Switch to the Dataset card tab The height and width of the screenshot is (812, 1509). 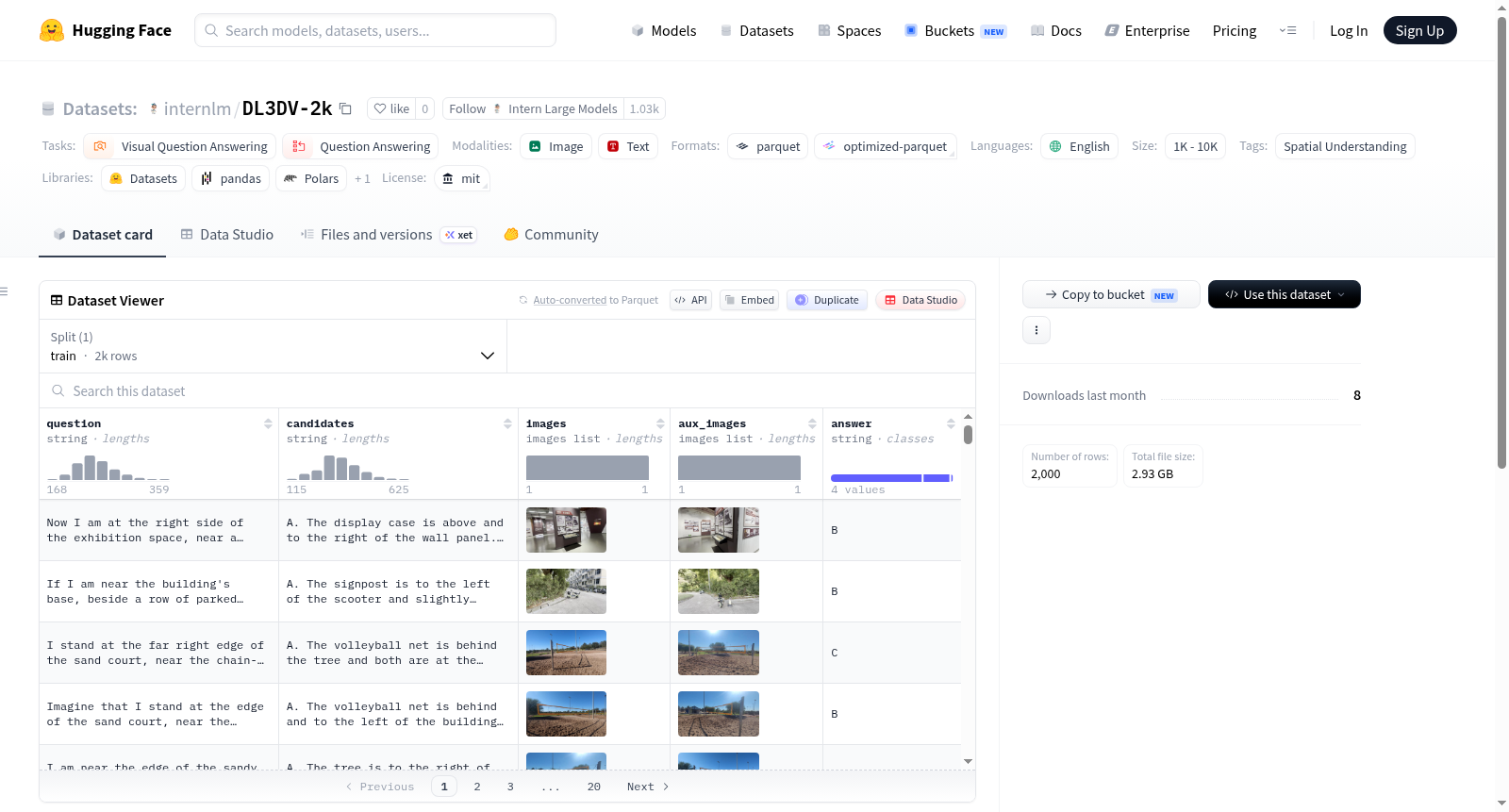(102, 235)
